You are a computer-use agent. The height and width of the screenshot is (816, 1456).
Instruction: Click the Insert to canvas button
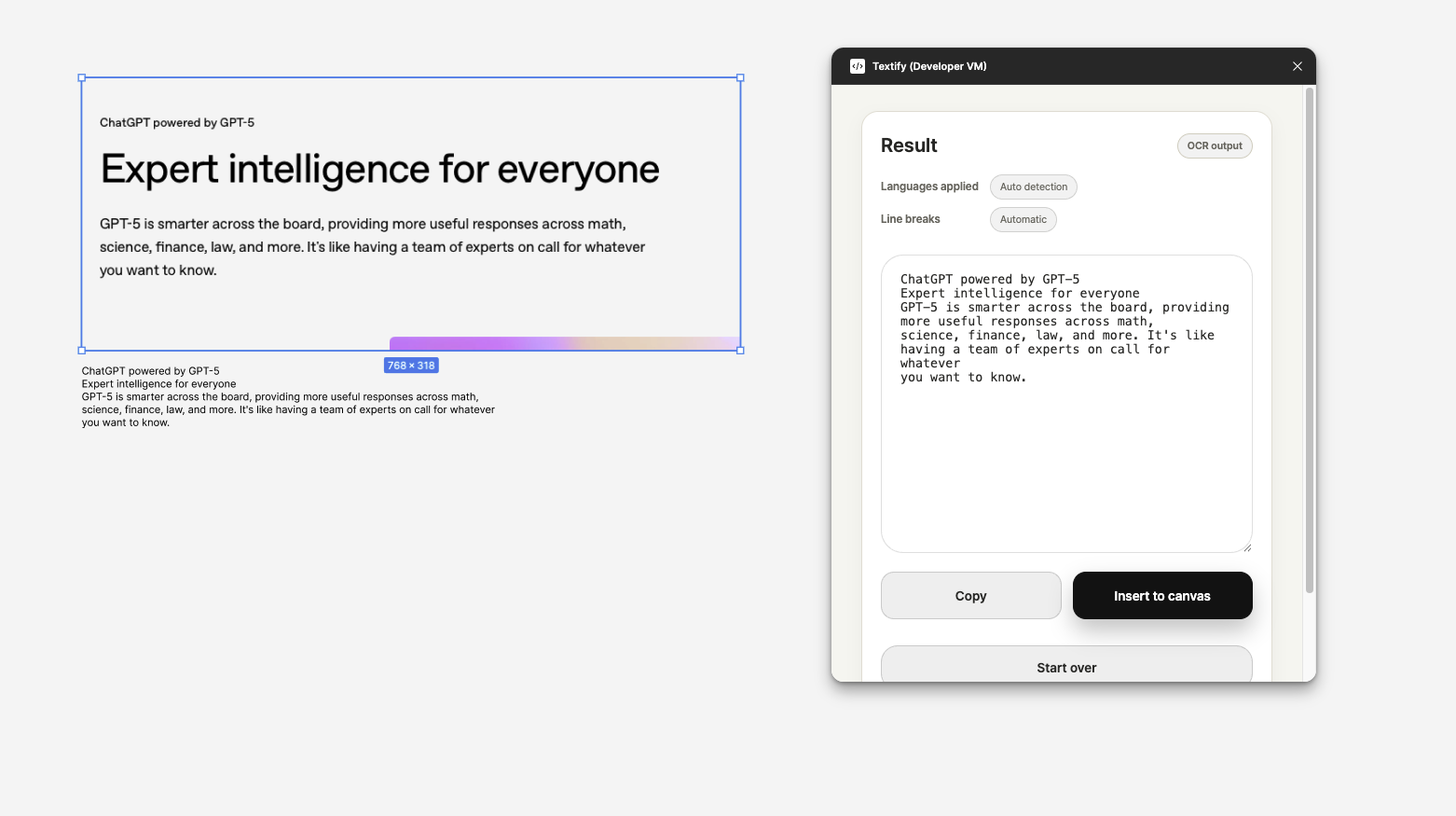point(1161,595)
